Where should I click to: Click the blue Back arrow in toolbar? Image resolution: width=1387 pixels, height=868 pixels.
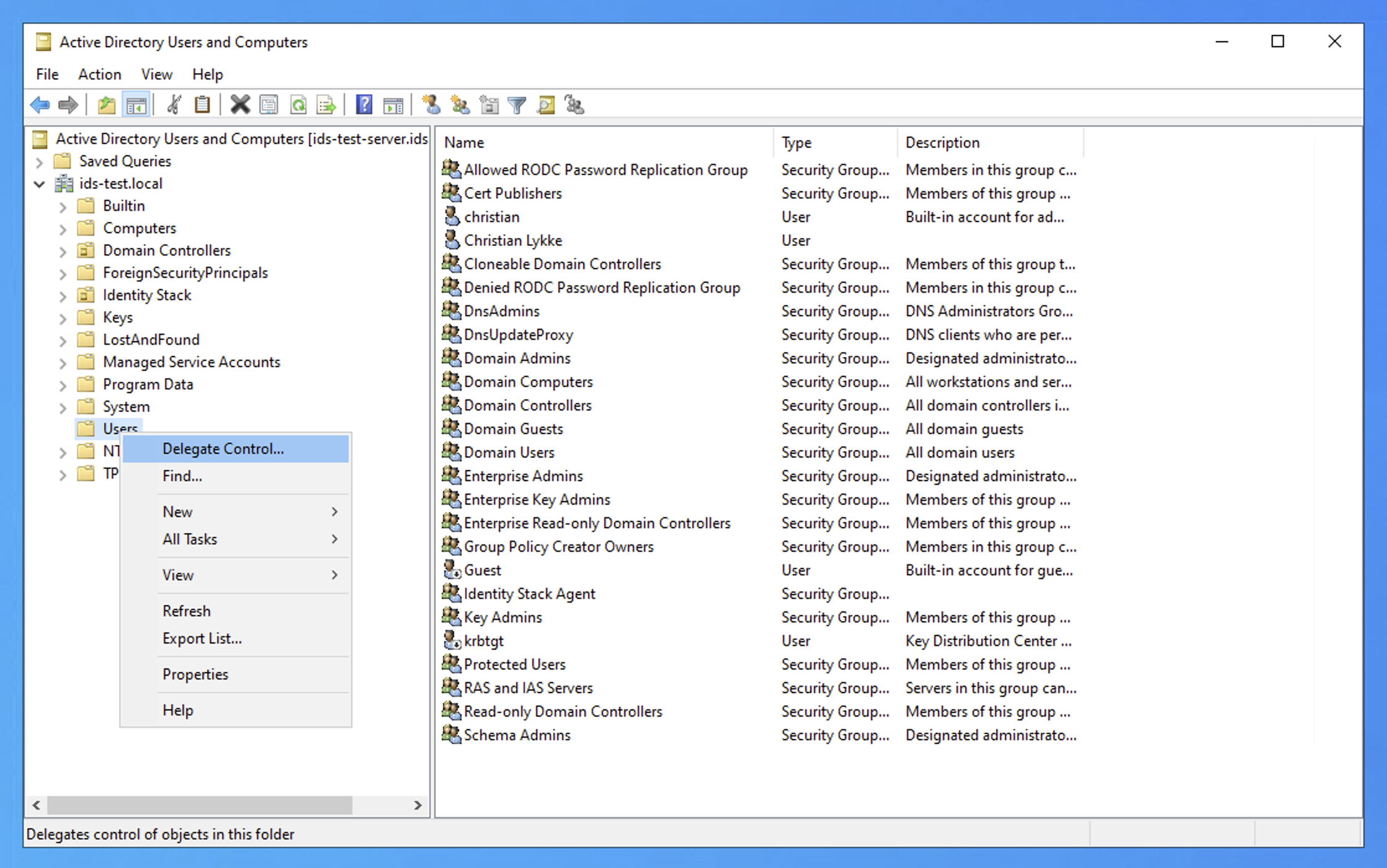(x=40, y=105)
